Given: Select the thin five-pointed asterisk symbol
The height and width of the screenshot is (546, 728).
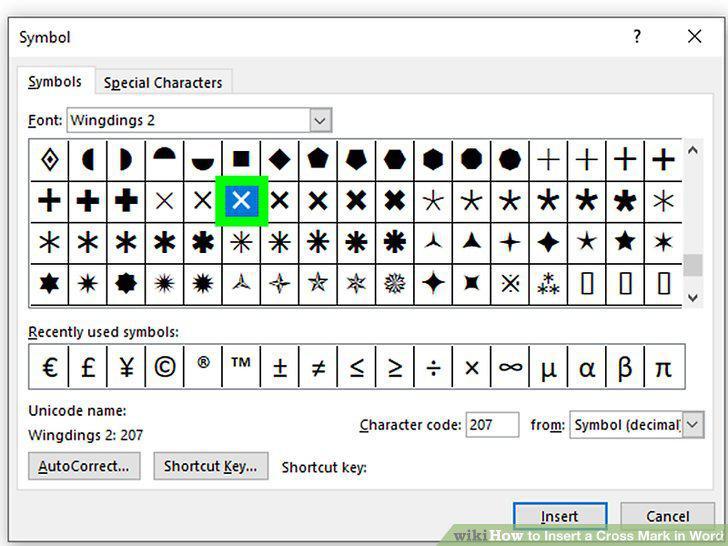Looking at the screenshot, I should [433, 201].
